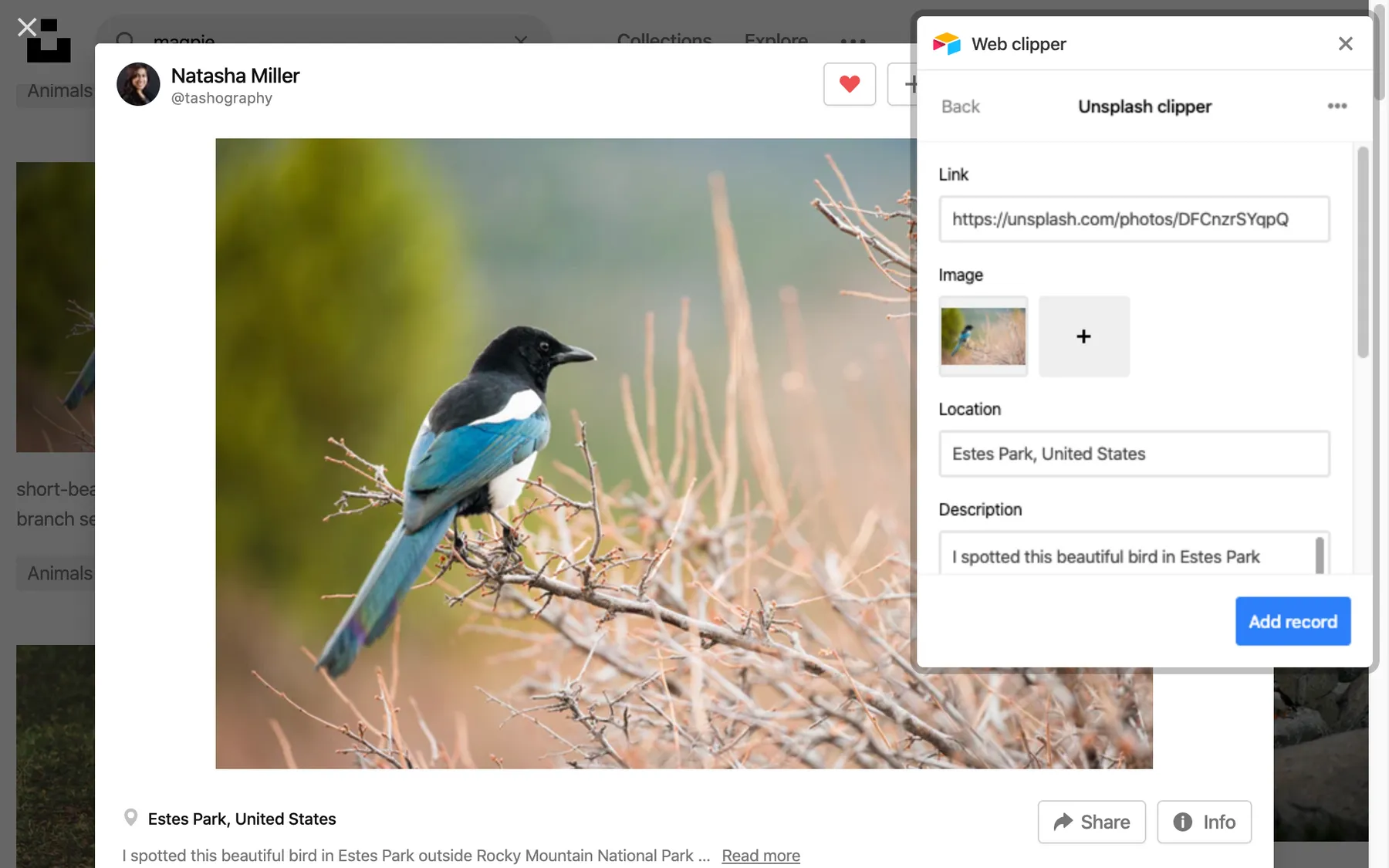This screenshot has width=1389, height=868.
Task: Like the photo with the heart icon
Action: click(849, 84)
